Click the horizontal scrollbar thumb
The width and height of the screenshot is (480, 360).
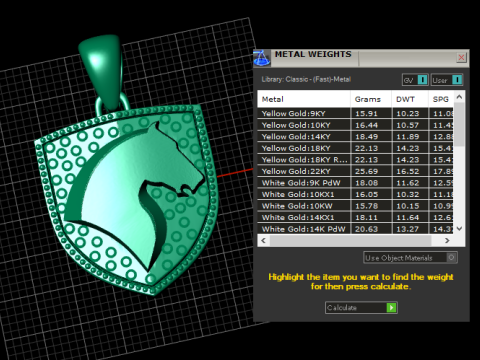point(350,240)
